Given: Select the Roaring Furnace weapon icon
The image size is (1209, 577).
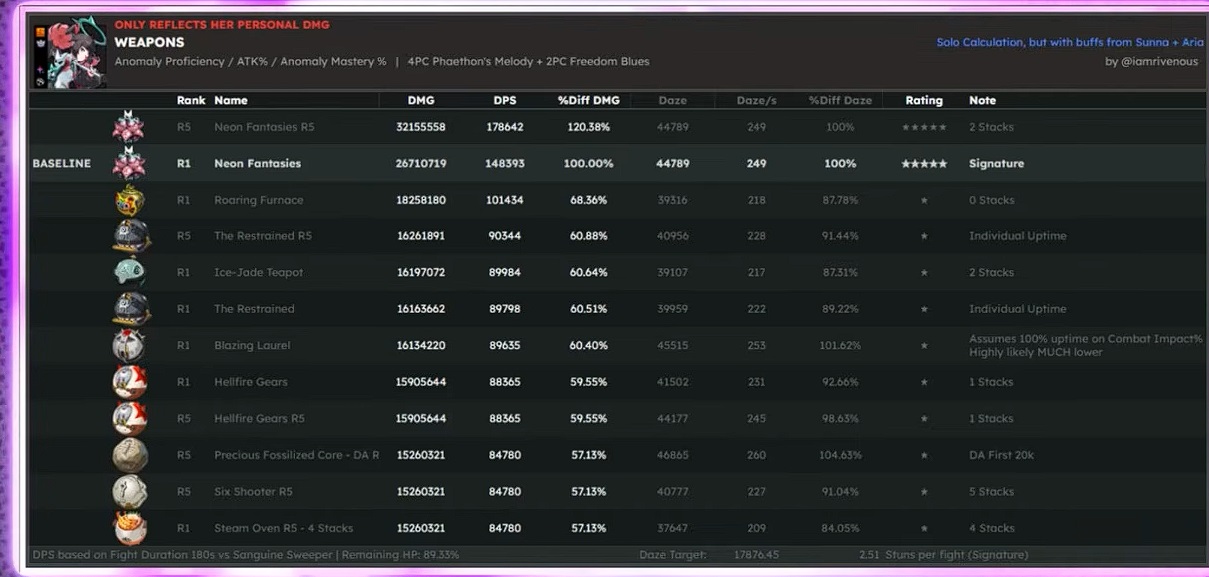Looking at the screenshot, I should [x=131, y=200].
